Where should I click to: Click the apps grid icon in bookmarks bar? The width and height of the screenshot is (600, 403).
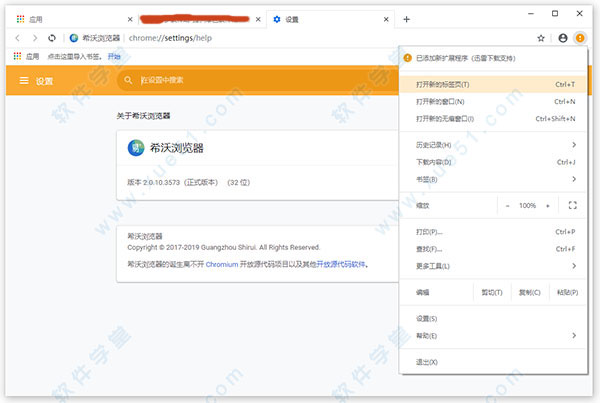coord(17,56)
